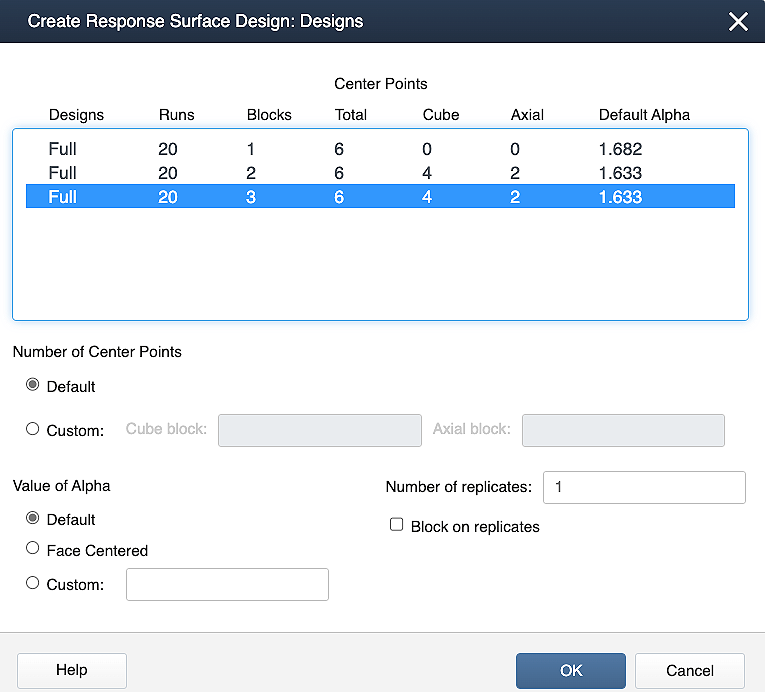The image size is (765, 692).
Task: Click the Blocks column header
Action: pos(269,115)
